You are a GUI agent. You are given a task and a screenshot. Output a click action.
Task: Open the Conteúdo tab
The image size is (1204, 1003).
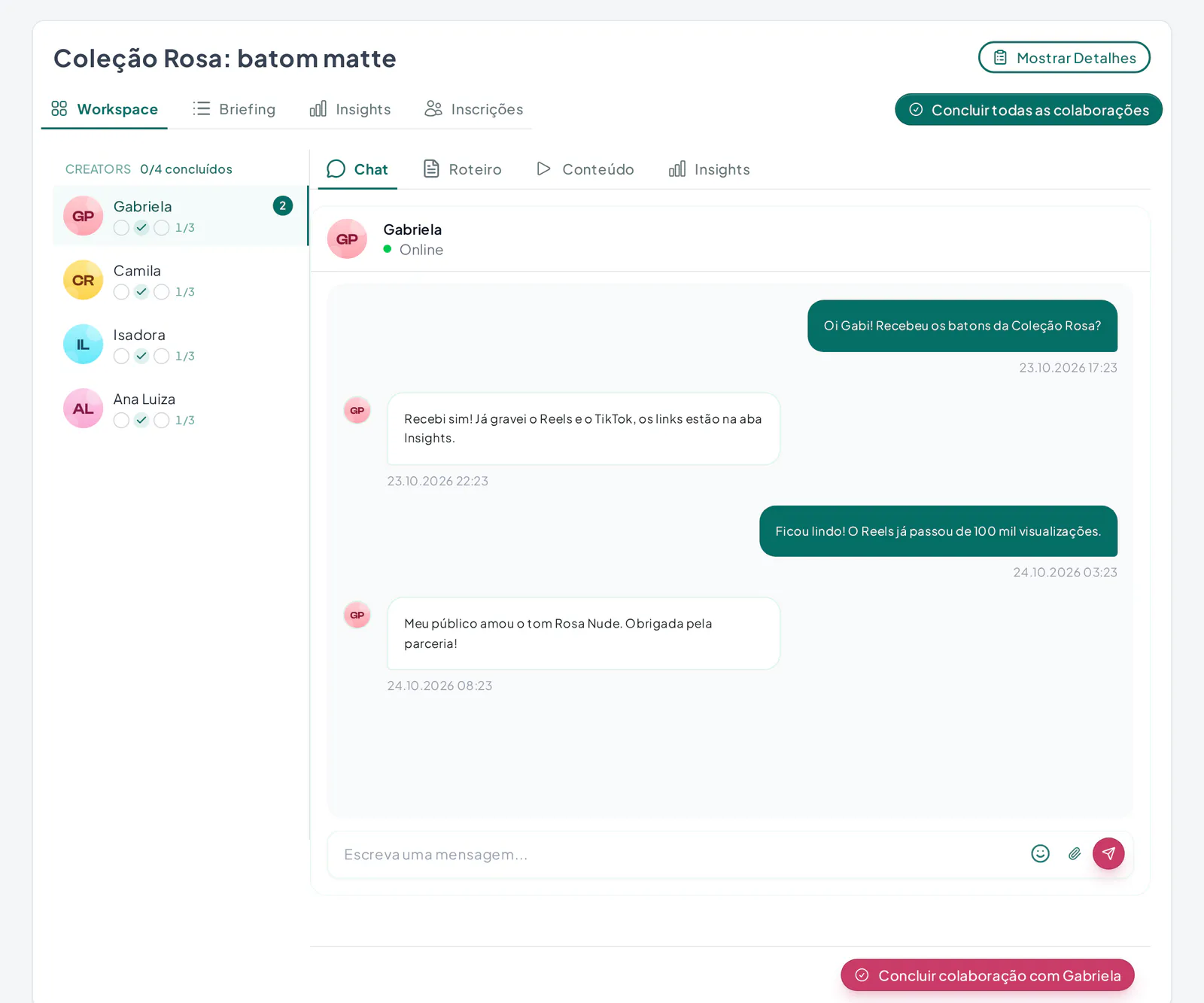click(585, 169)
